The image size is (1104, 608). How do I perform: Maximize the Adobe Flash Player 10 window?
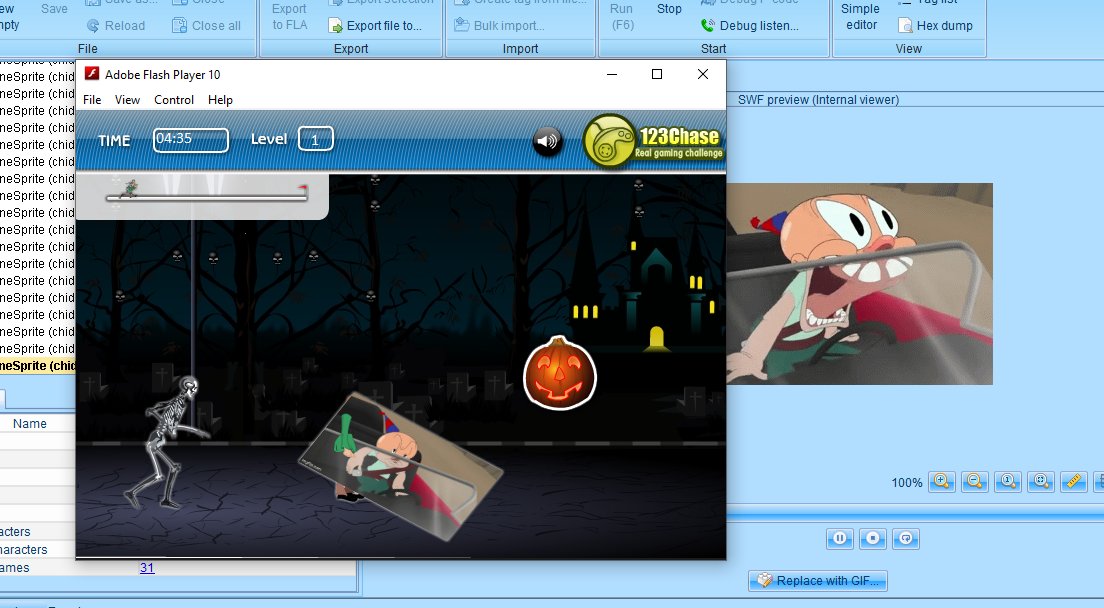[x=657, y=74]
